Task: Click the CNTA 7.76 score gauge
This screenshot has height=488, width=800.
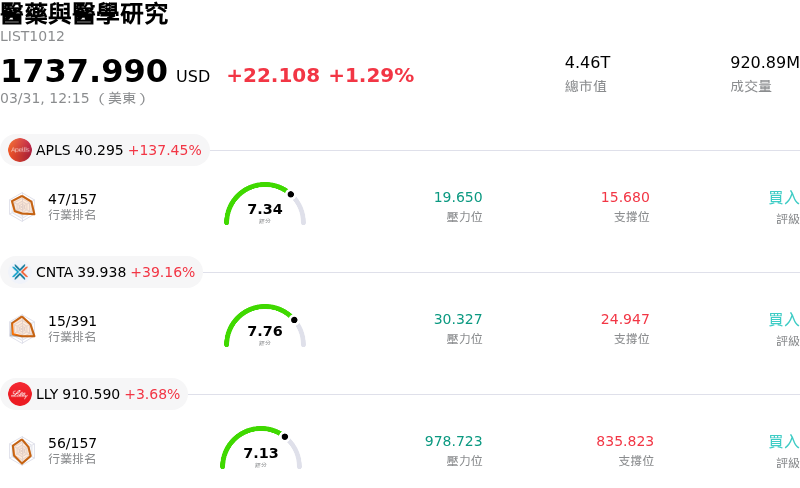Action: point(265,328)
